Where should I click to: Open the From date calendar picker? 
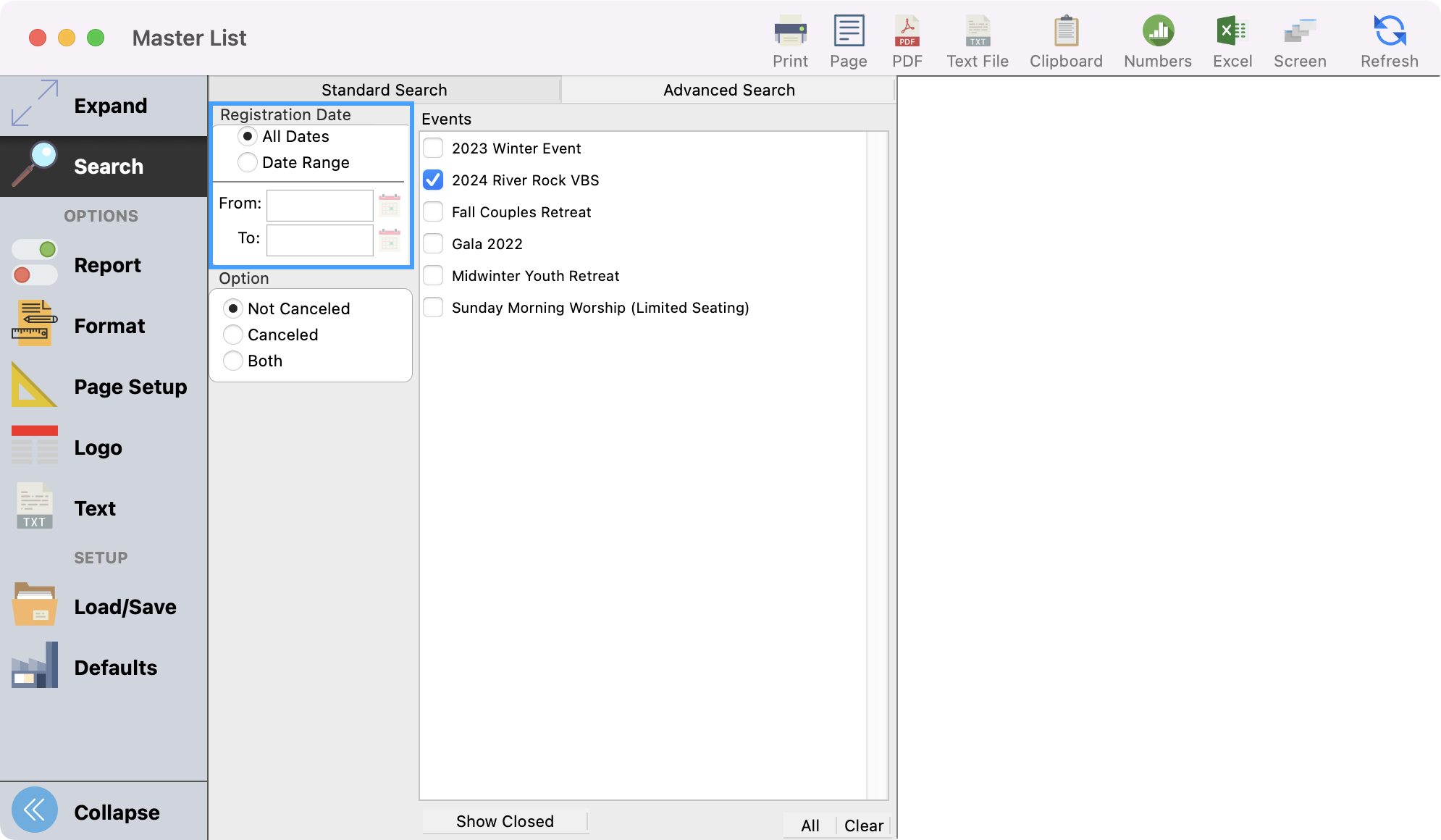tap(390, 206)
